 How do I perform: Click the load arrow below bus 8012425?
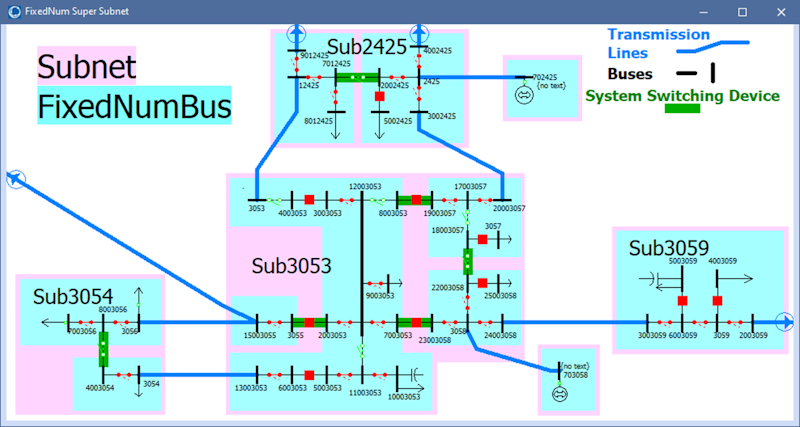coord(335,132)
